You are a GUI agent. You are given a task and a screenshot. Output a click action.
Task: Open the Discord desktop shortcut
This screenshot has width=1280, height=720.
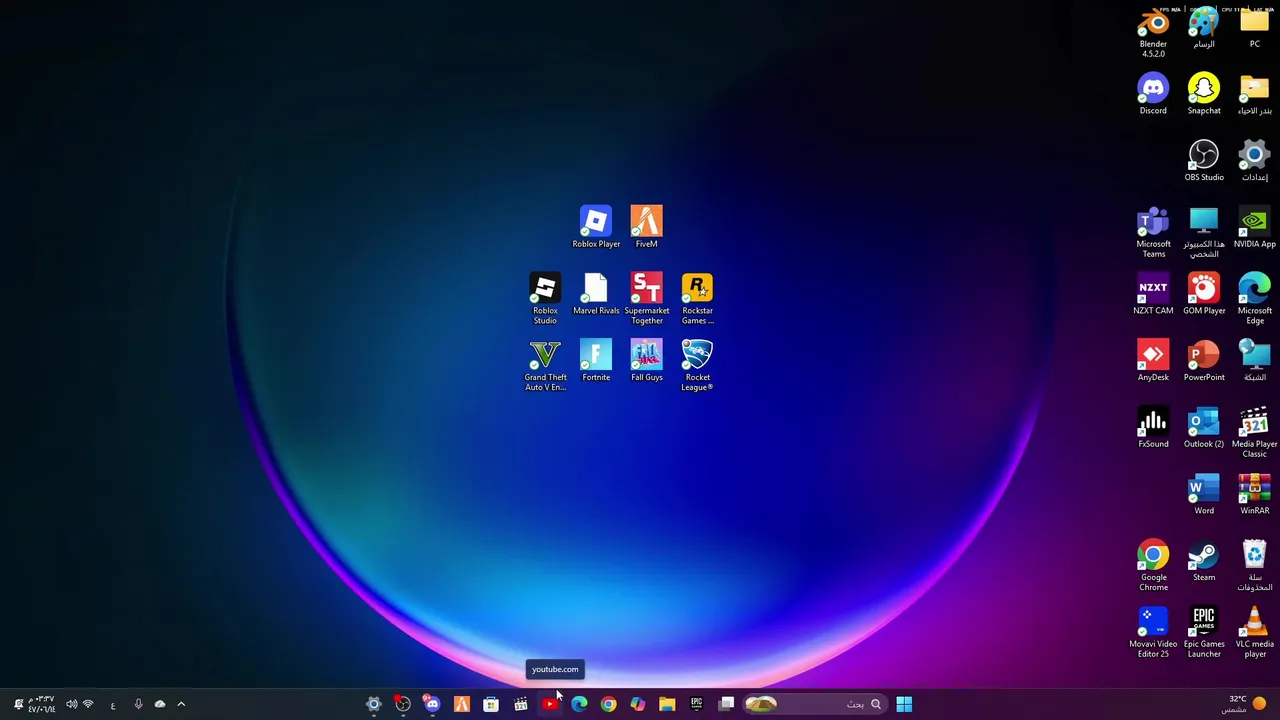tap(1153, 94)
